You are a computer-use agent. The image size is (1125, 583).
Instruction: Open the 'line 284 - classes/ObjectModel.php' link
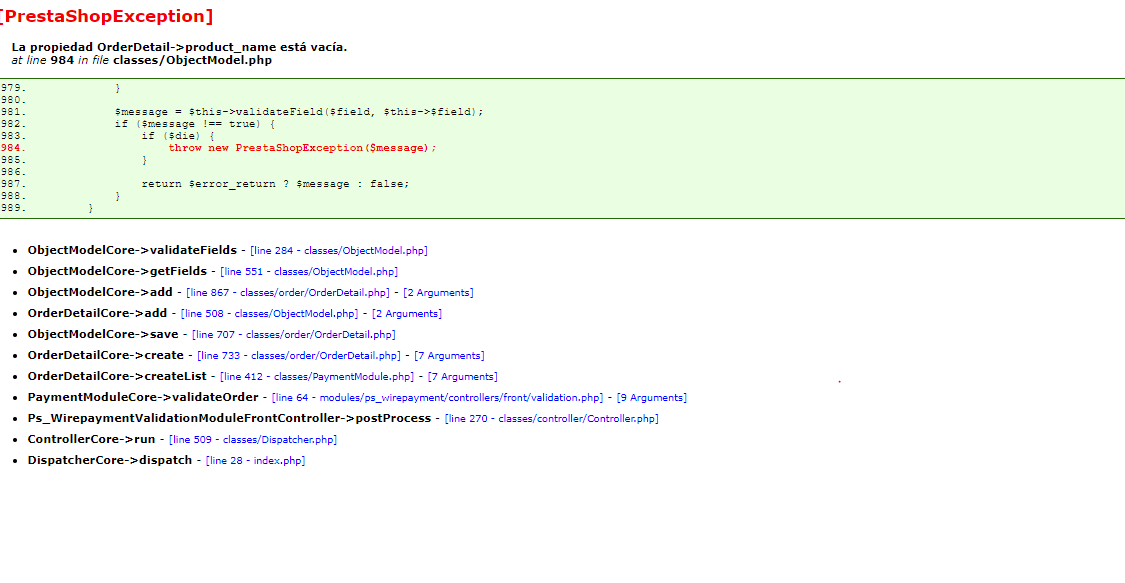pos(339,251)
